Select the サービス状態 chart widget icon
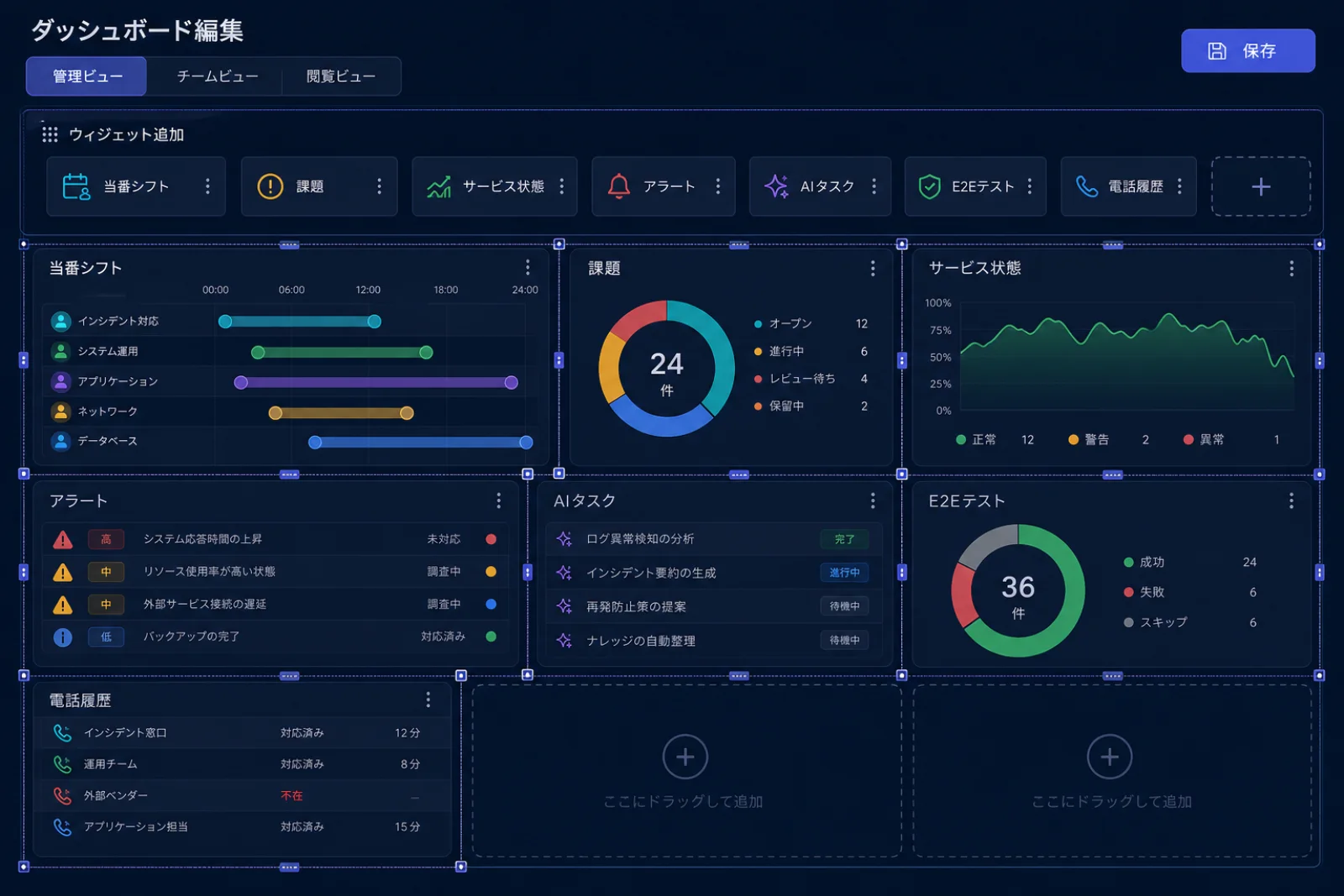1344x896 pixels. tap(438, 186)
